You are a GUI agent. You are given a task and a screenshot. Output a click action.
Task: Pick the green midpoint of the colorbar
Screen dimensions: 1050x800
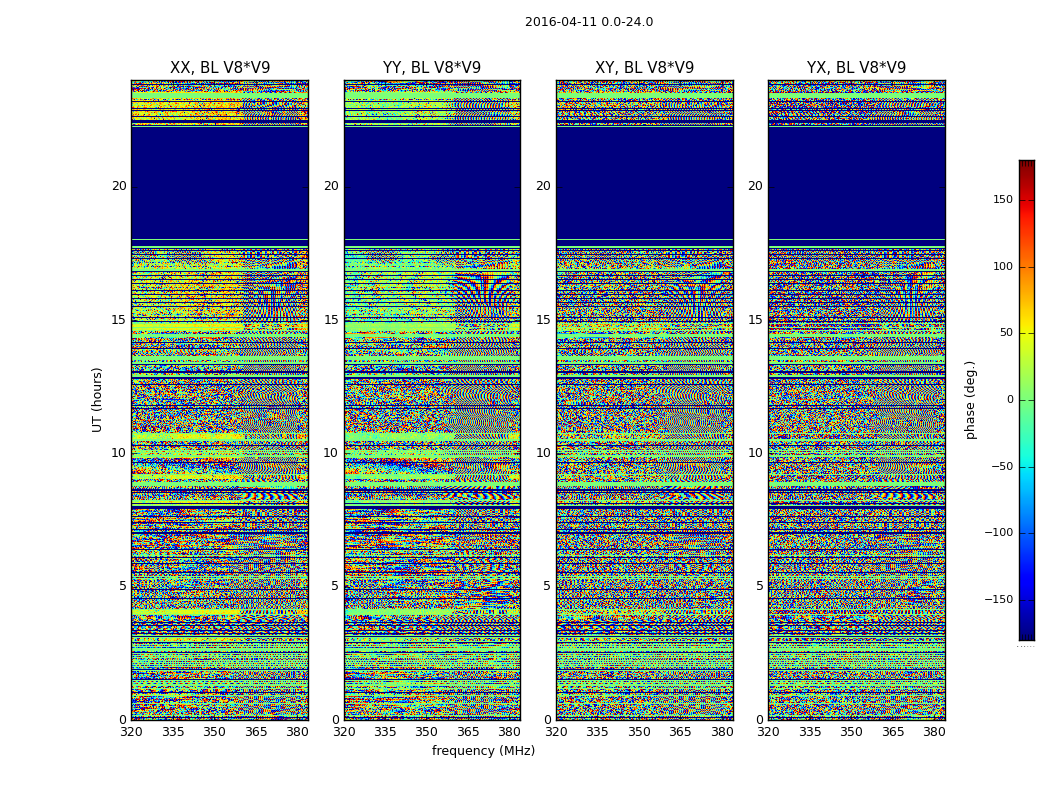(1026, 400)
